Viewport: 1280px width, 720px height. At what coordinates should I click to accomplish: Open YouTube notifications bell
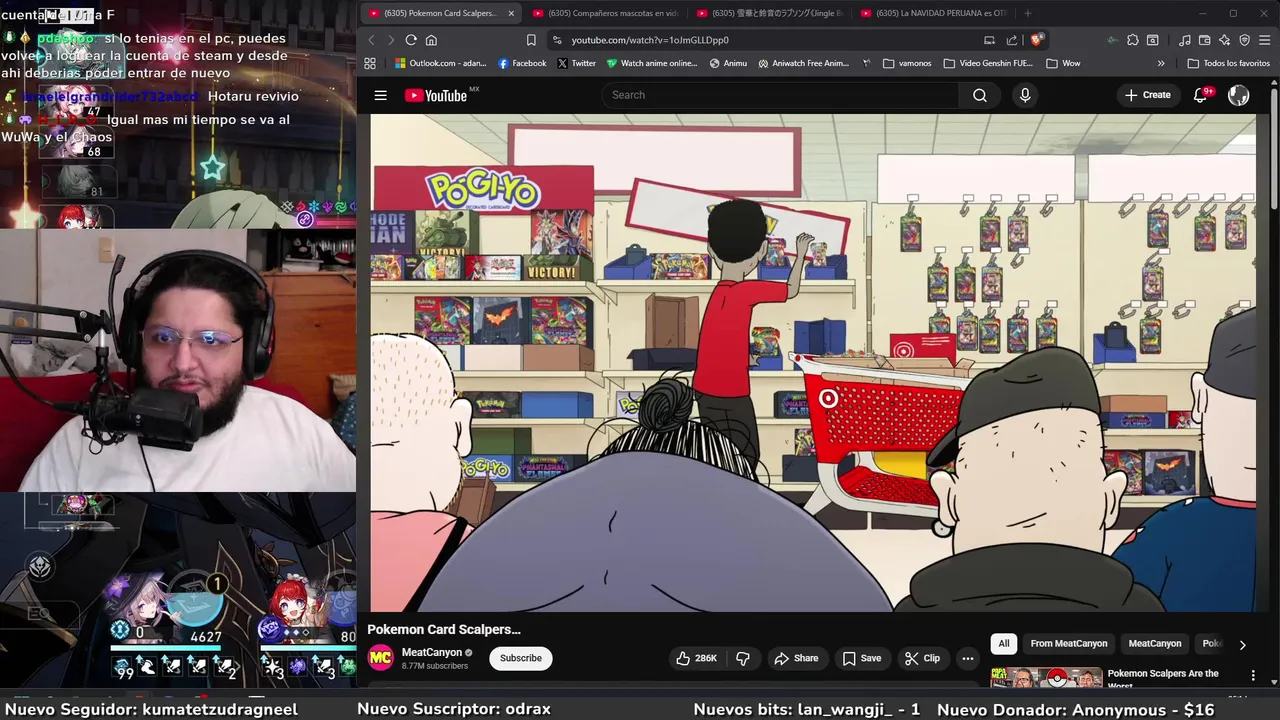1201,95
